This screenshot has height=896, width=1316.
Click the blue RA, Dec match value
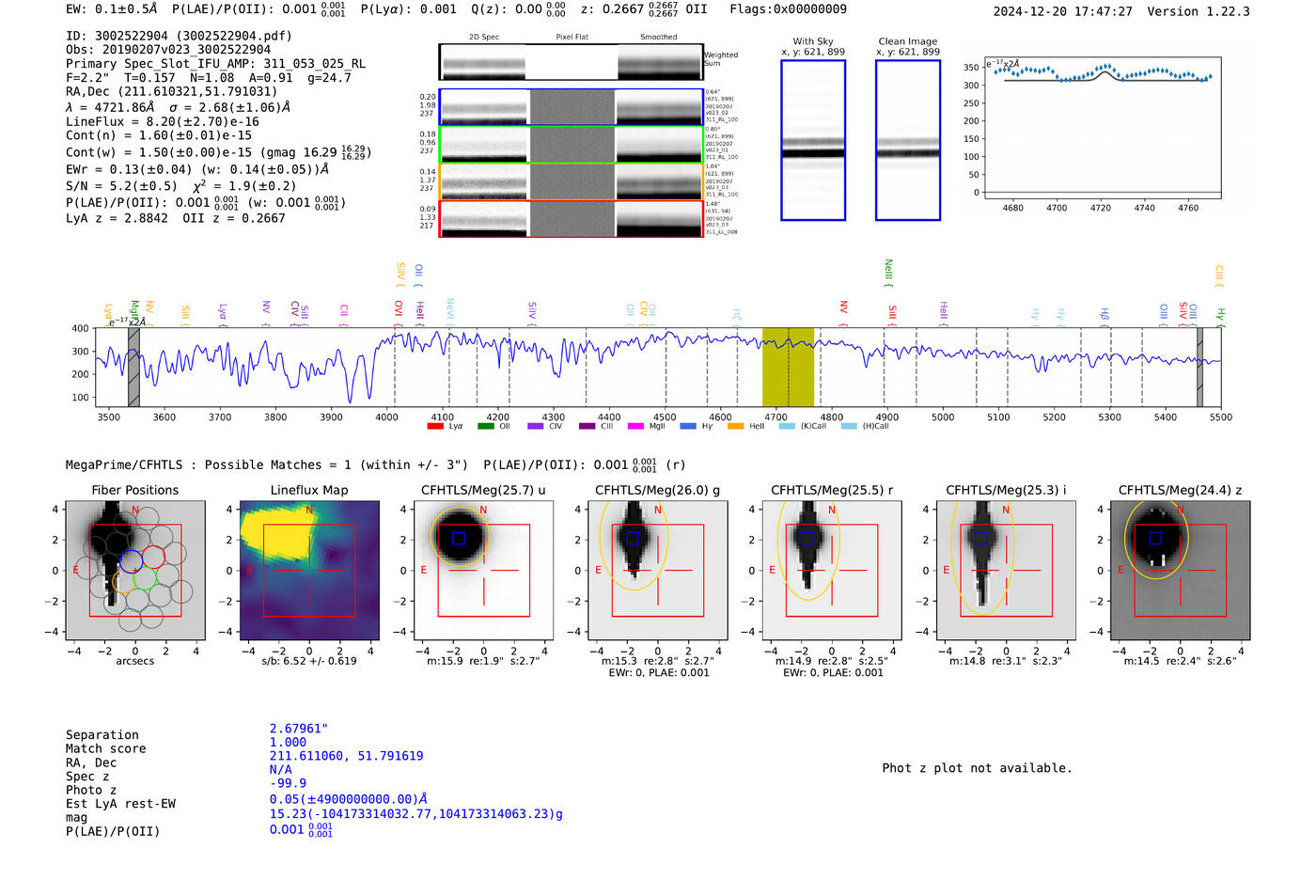[346, 756]
